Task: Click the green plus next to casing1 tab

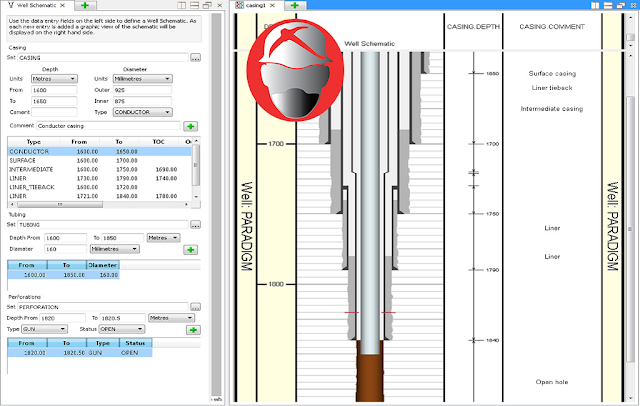Action: pyautogui.click(x=295, y=5)
